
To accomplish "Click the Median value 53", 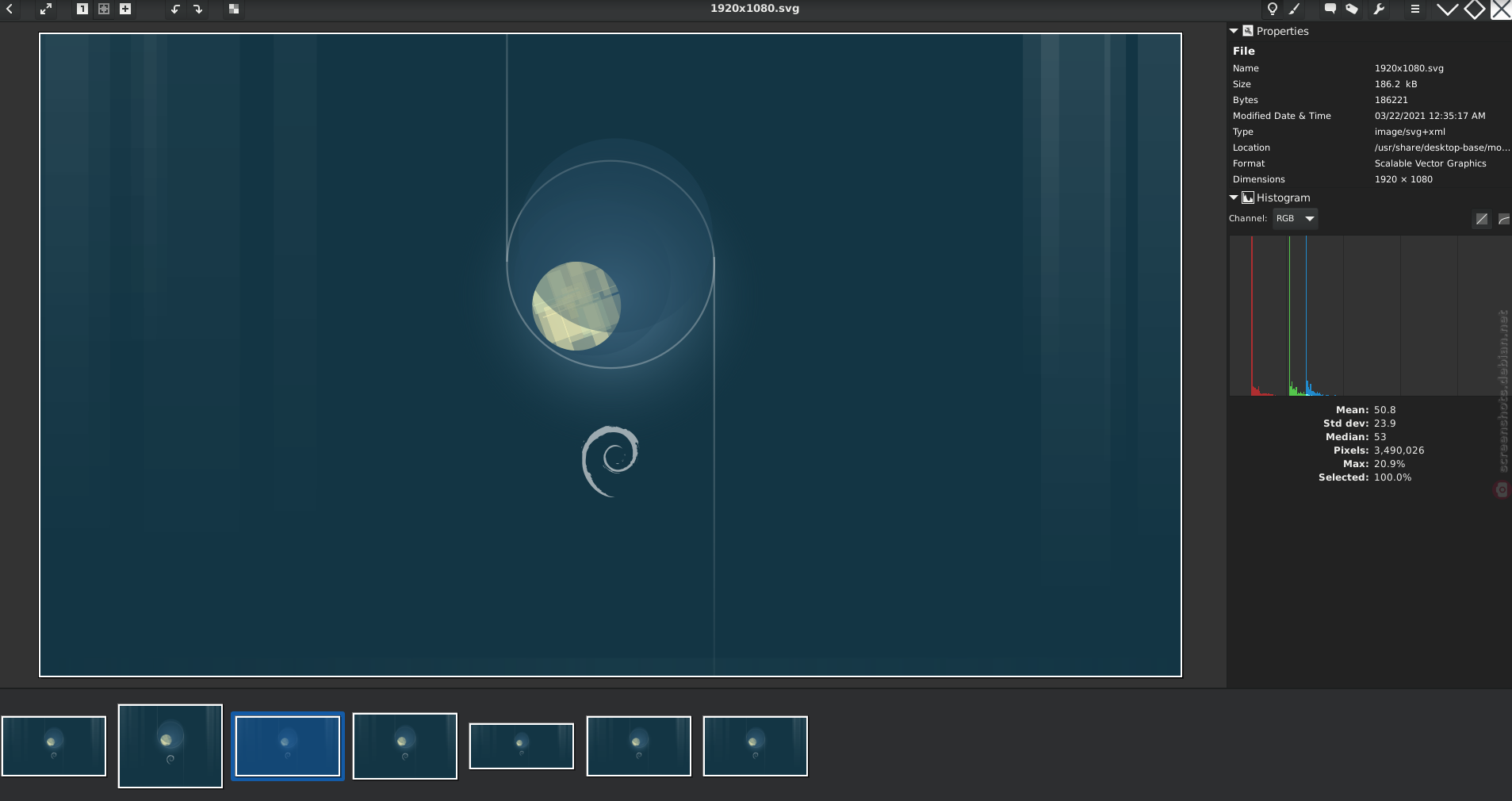I will point(1380,437).
